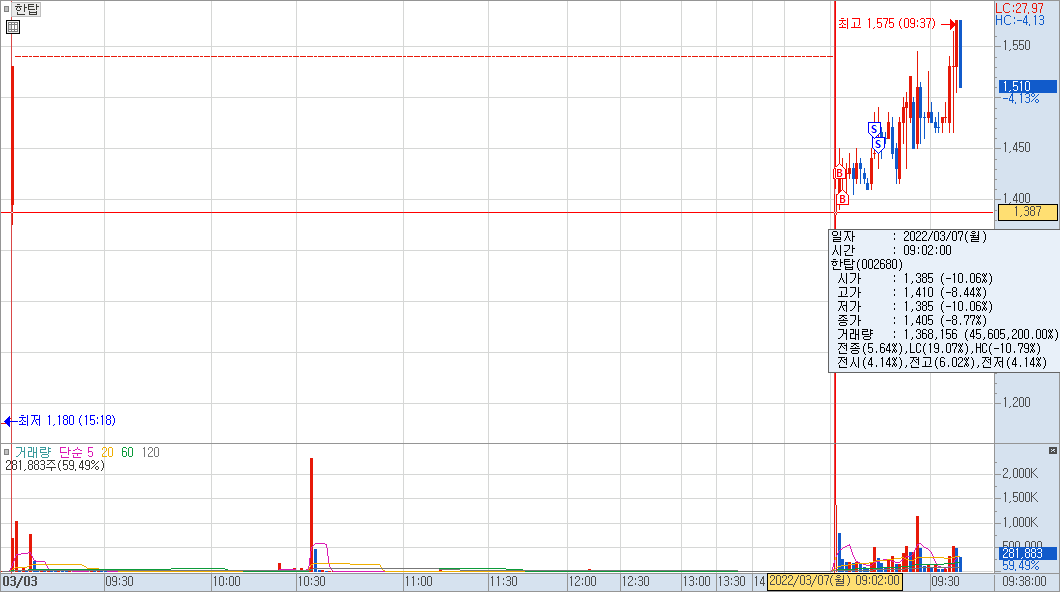The width and height of the screenshot is (1060, 592).
Task: Click the 10:30 time axis label
Action: 312,581
